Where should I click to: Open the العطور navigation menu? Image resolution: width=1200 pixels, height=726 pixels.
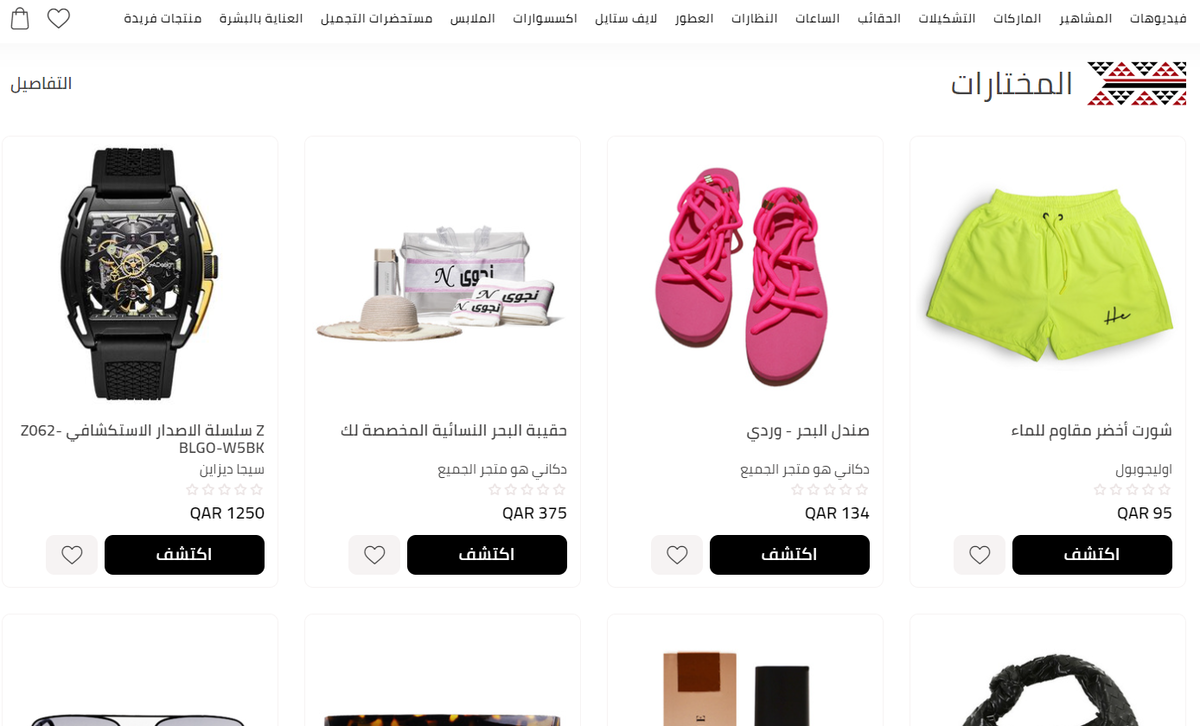point(694,19)
